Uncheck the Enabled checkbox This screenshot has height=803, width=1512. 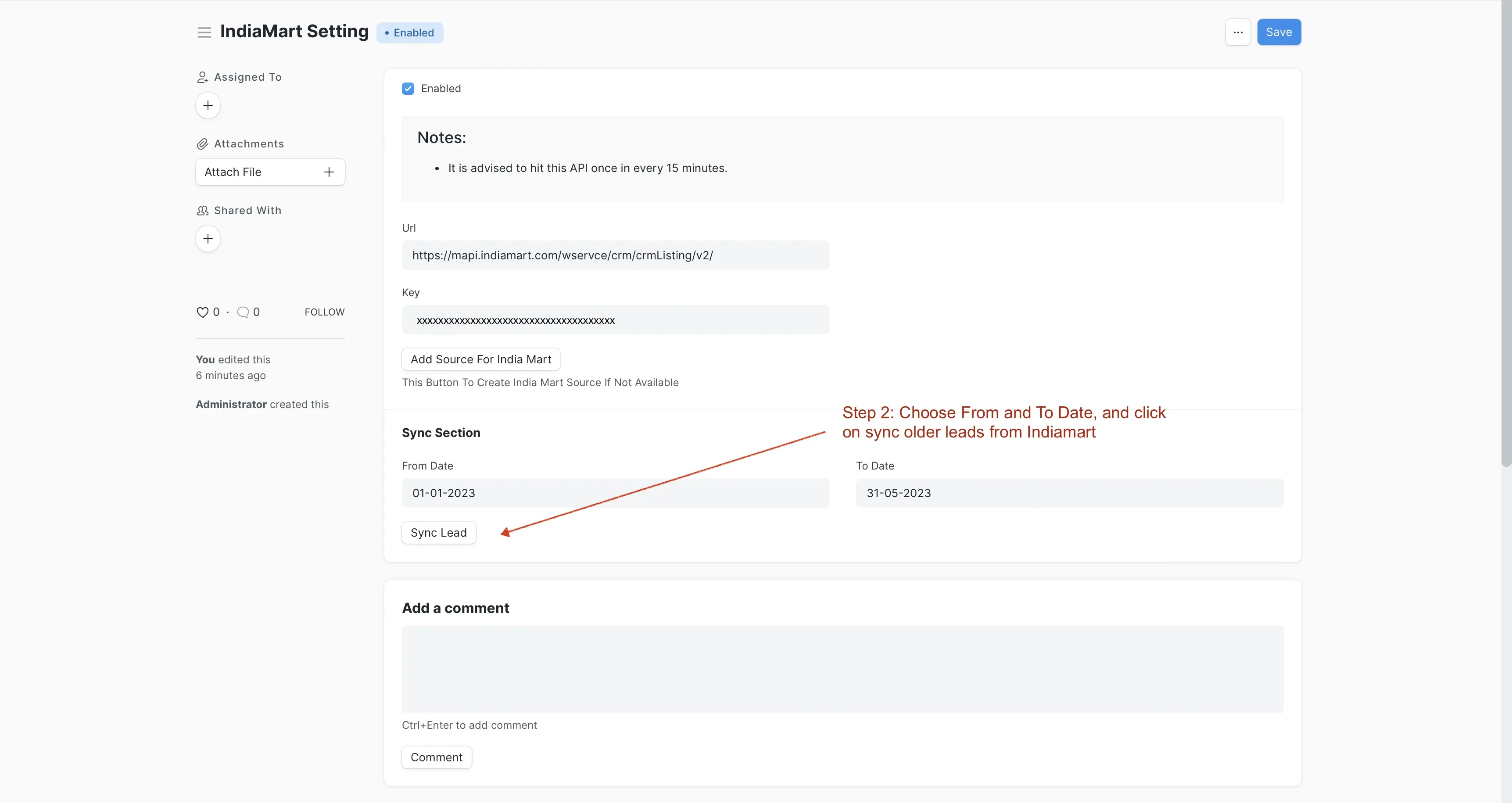[408, 89]
